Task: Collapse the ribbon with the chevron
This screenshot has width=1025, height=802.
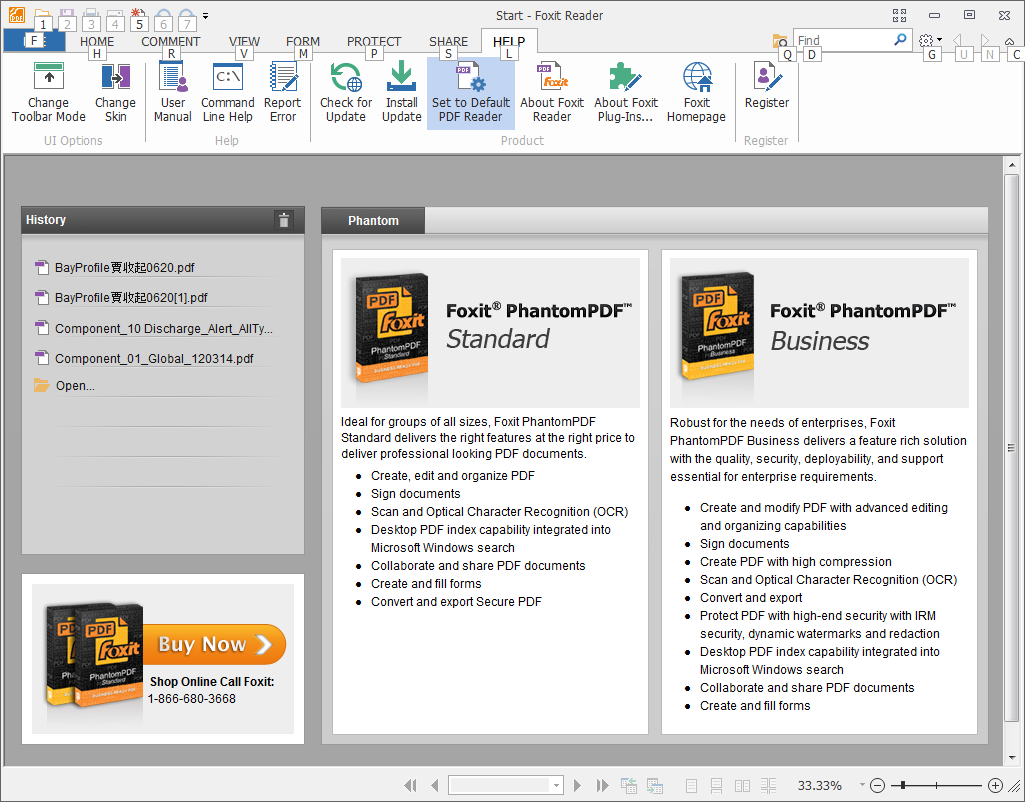Action: pos(1010,41)
